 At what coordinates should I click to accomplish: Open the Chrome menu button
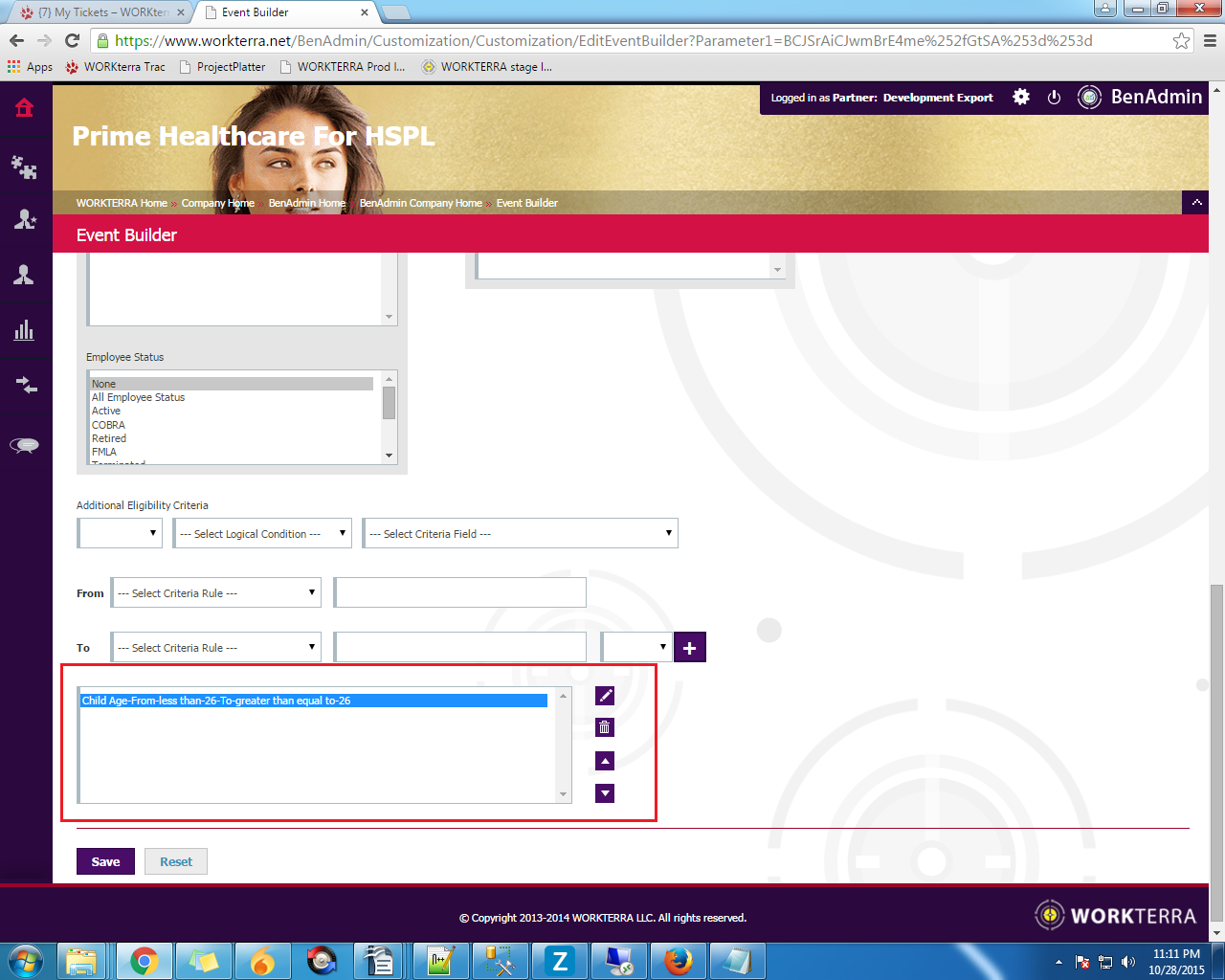tap(1210, 40)
